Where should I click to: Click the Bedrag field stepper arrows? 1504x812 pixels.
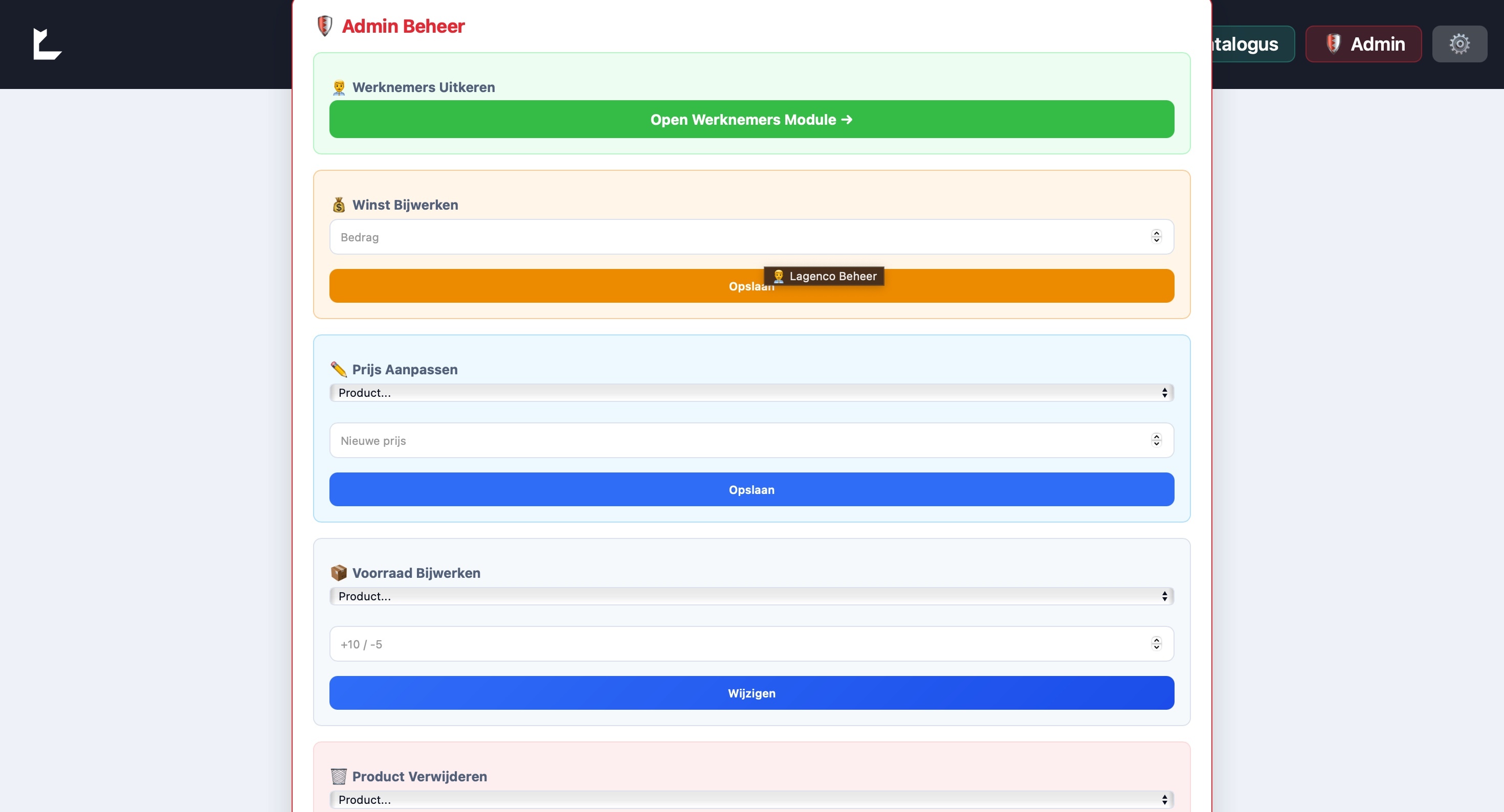(1156, 237)
